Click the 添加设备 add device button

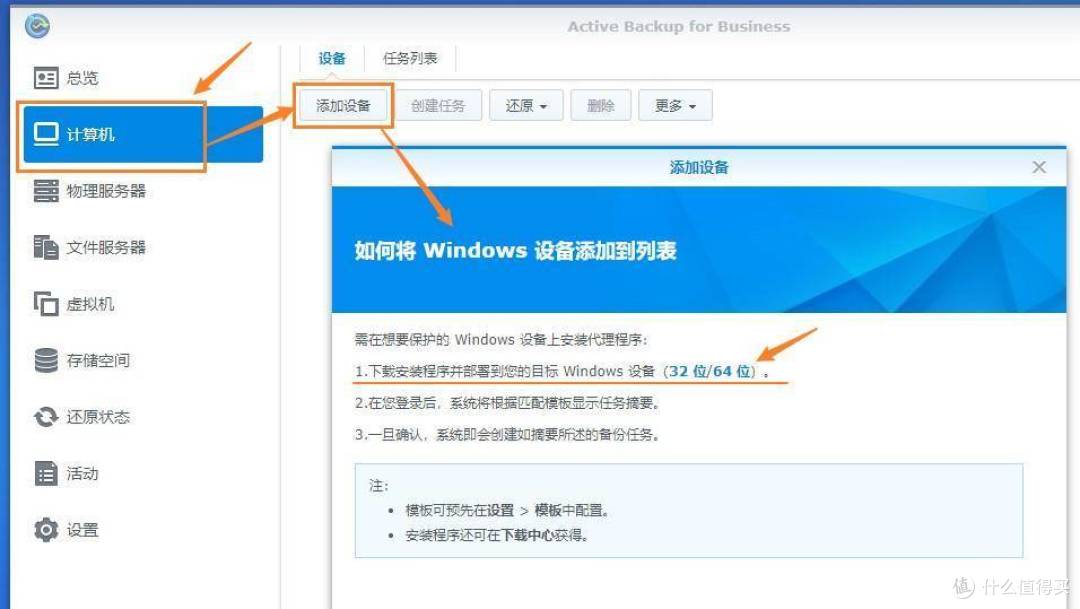click(344, 105)
